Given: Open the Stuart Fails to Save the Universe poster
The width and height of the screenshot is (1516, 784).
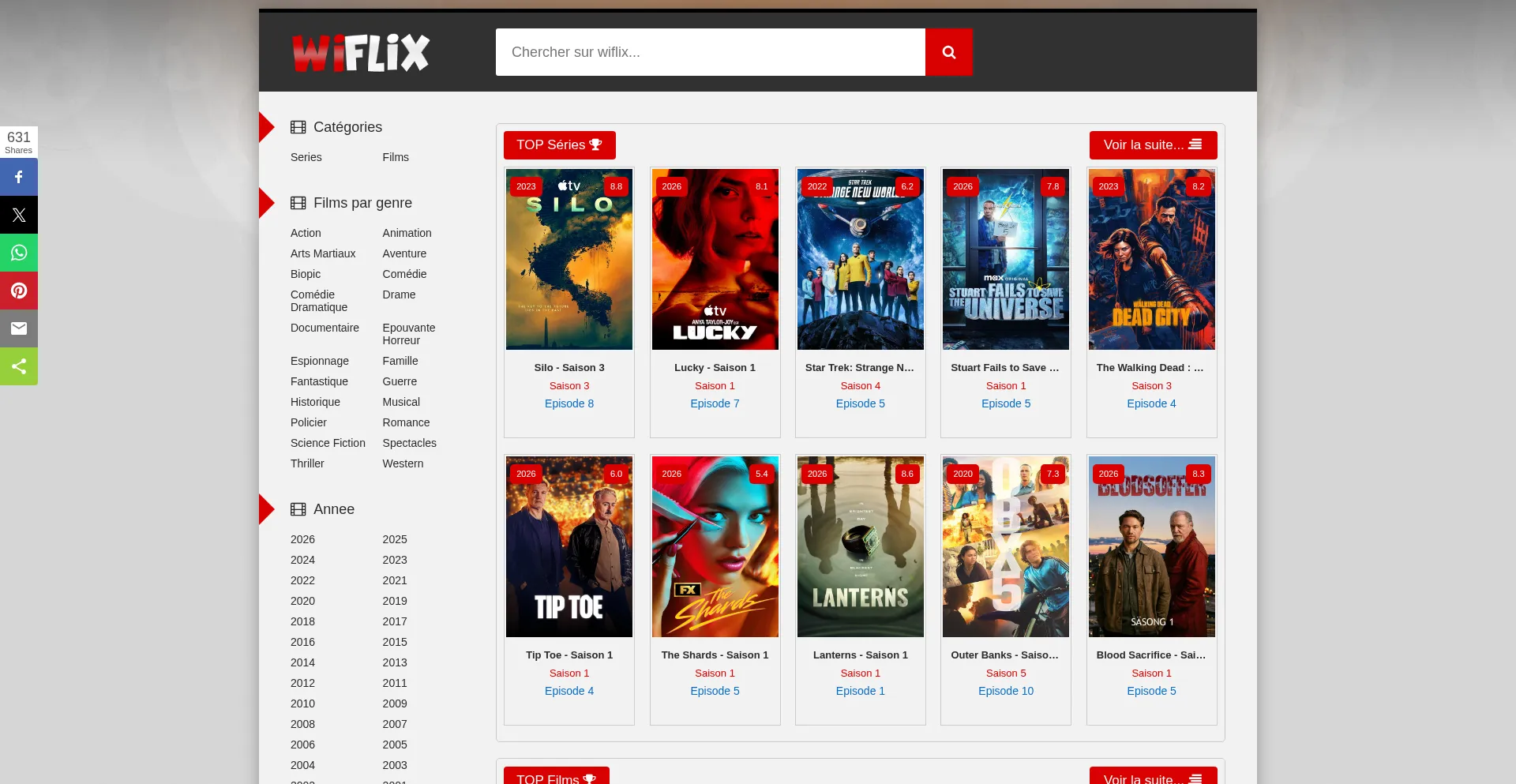Looking at the screenshot, I should coord(1006,259).
